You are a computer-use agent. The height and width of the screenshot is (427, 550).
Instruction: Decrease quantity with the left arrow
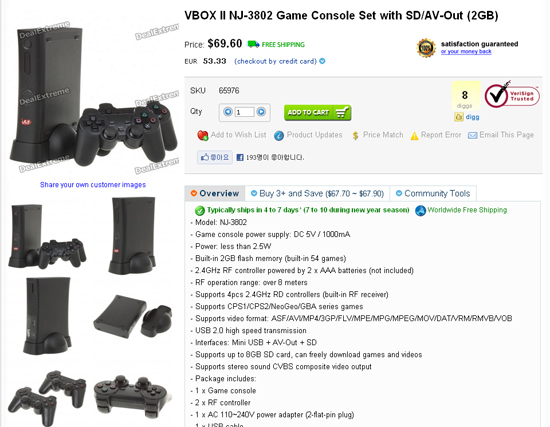point(228,112)
